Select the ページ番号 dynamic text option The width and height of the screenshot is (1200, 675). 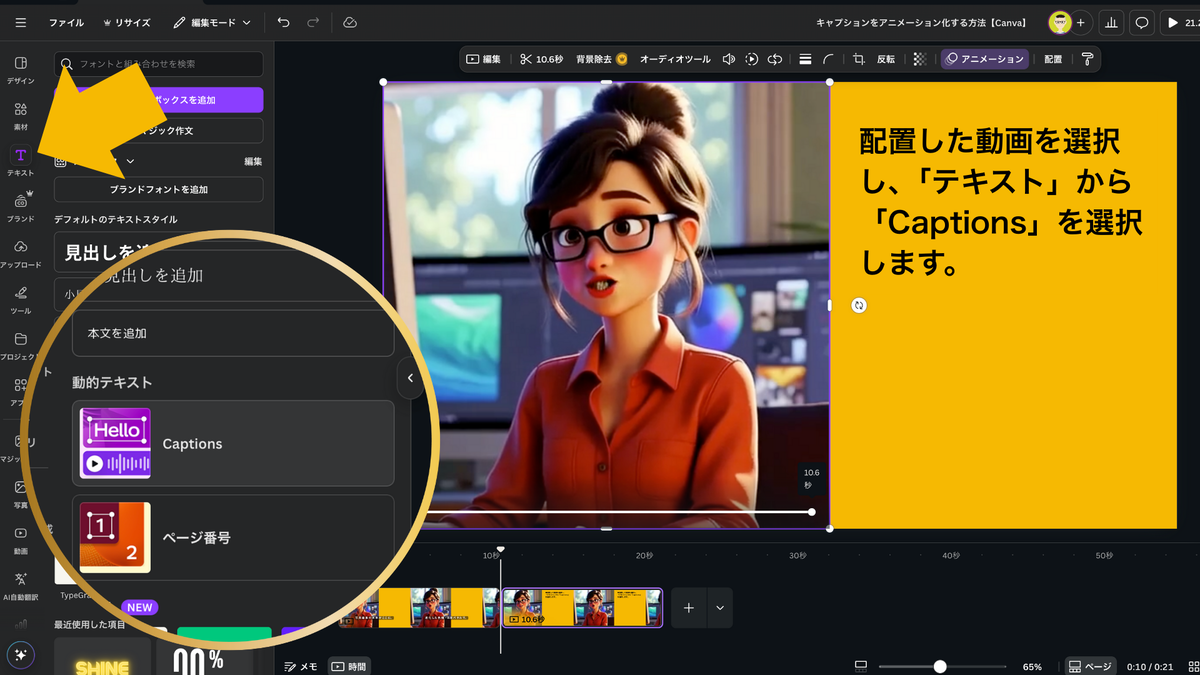point(233,537)
